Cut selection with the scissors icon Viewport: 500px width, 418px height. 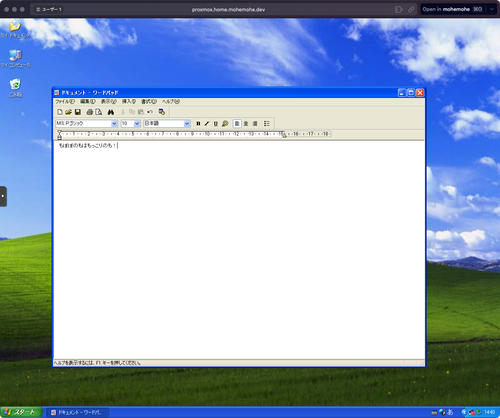[123, 112]
